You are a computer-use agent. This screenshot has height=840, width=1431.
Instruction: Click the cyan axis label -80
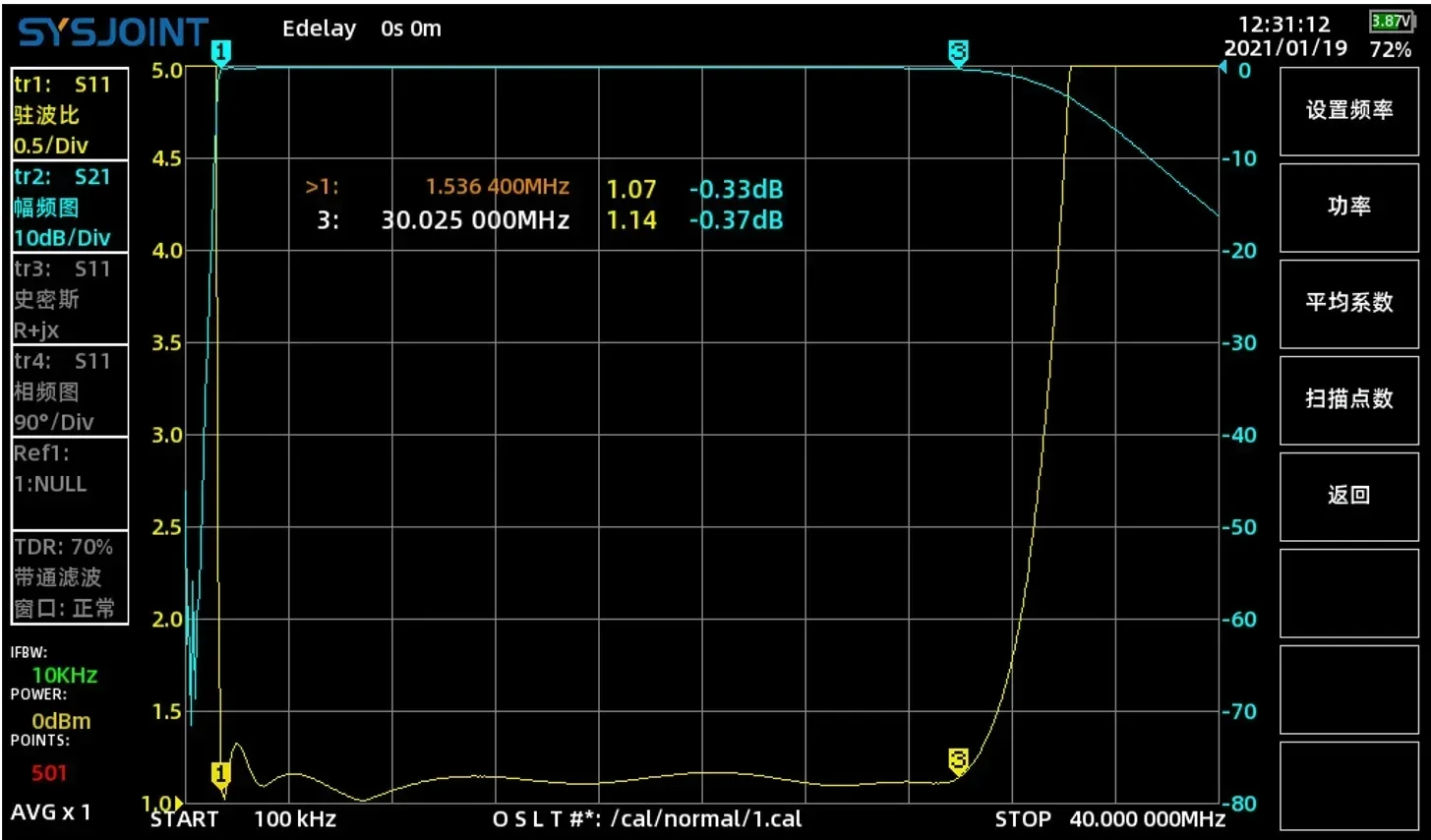tap(1240, 804)
